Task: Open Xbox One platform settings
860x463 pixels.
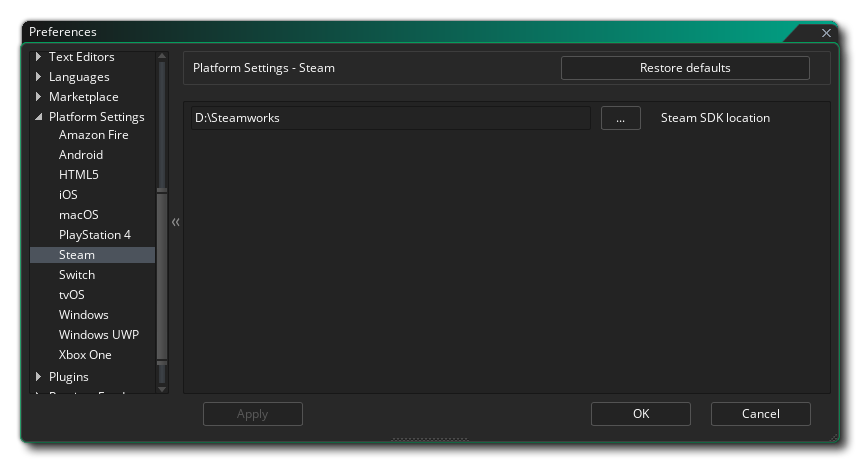Action: click(85, 355)
